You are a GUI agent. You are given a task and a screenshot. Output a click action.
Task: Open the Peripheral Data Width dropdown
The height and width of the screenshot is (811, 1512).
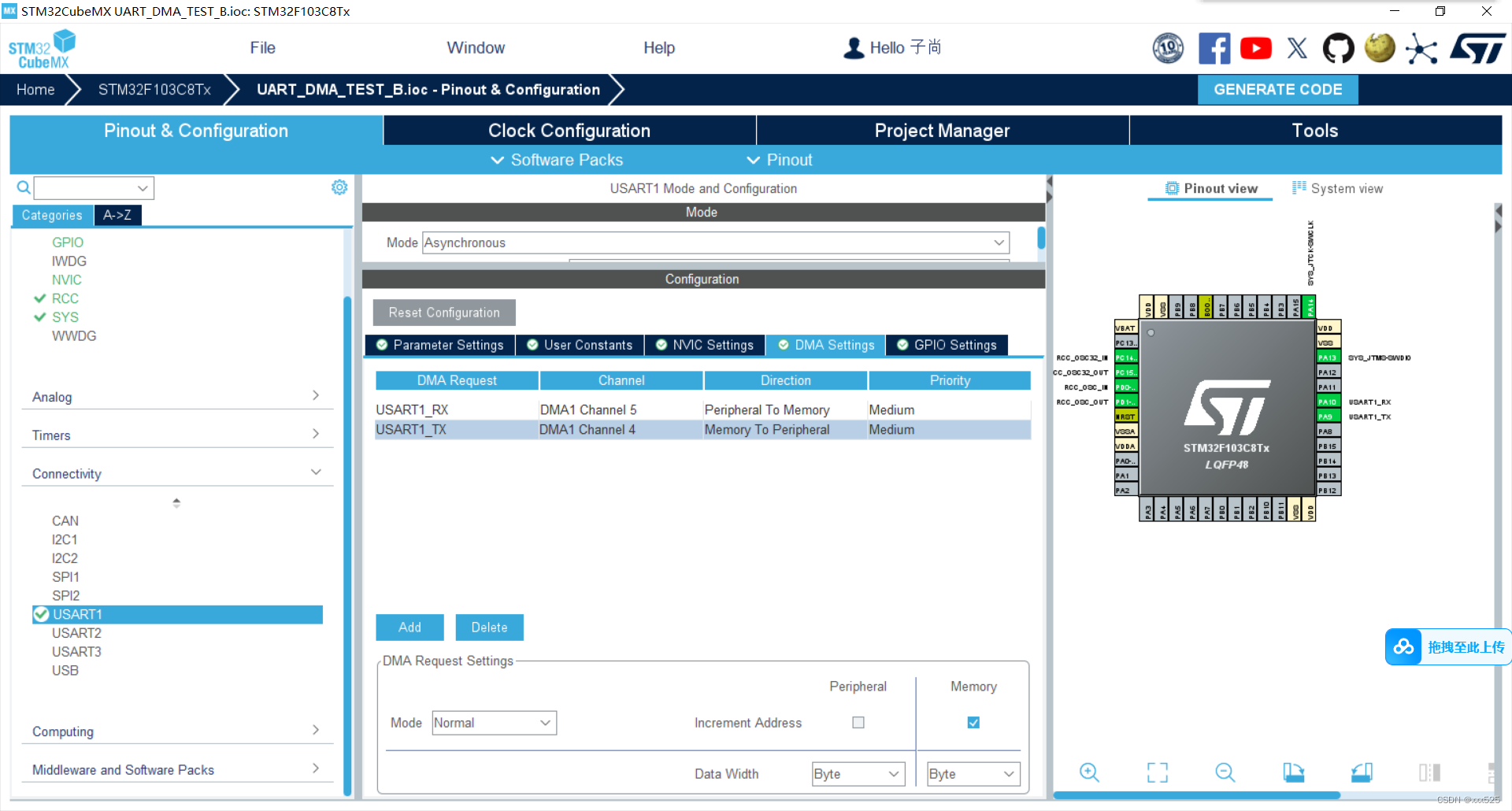click(x=858, y=774)
